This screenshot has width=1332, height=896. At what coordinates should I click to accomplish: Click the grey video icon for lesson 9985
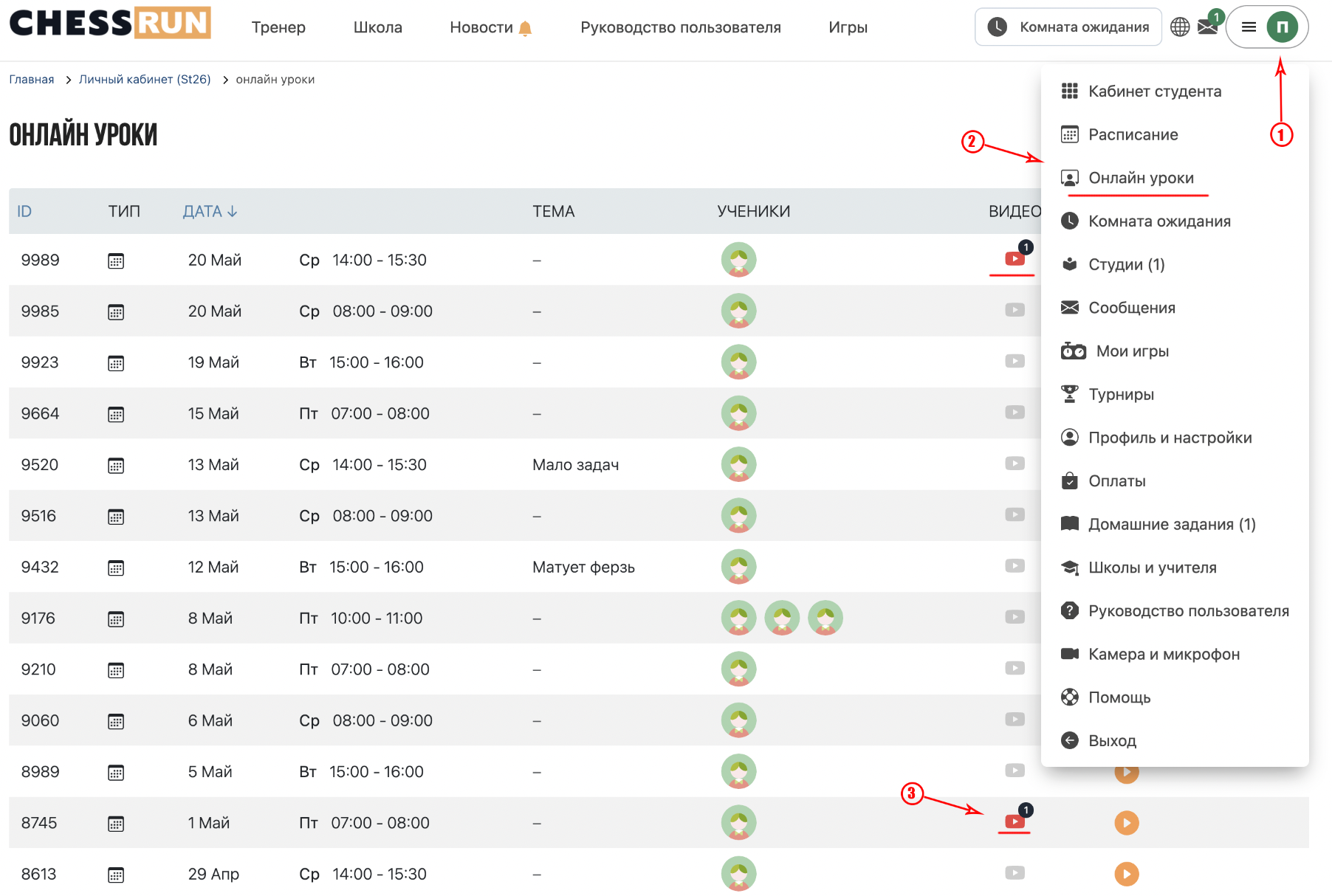(1015, 310)
